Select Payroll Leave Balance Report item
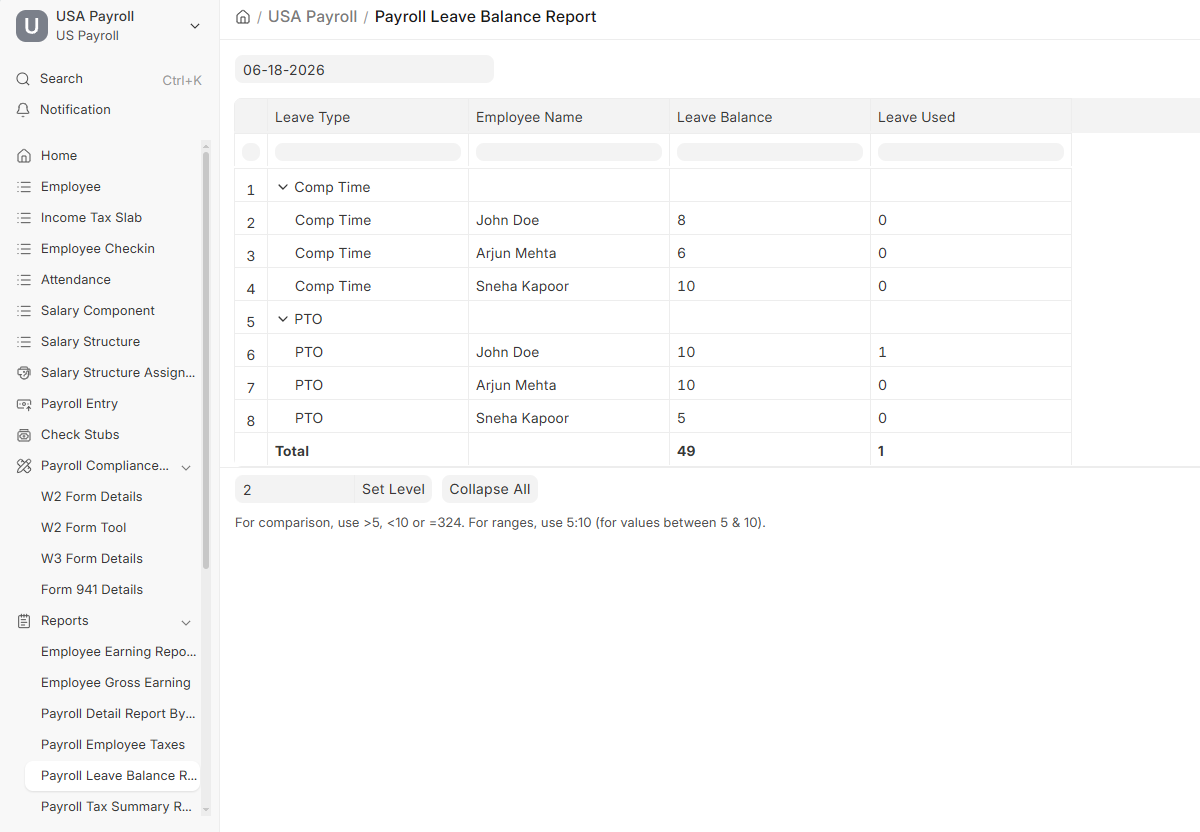Viewport: 1200px width, 832px height. pos(112,776)
